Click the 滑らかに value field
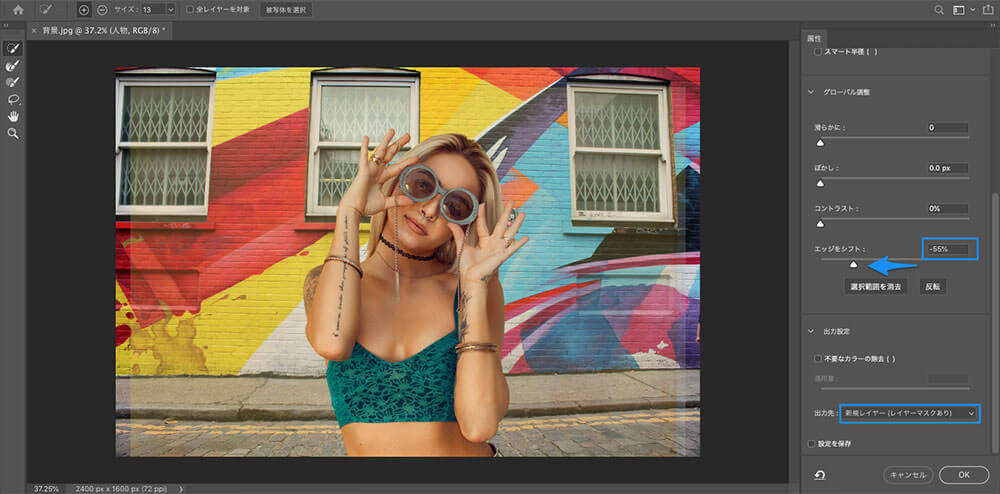This screenshot has width=1000, height=494. coord(948,127)
